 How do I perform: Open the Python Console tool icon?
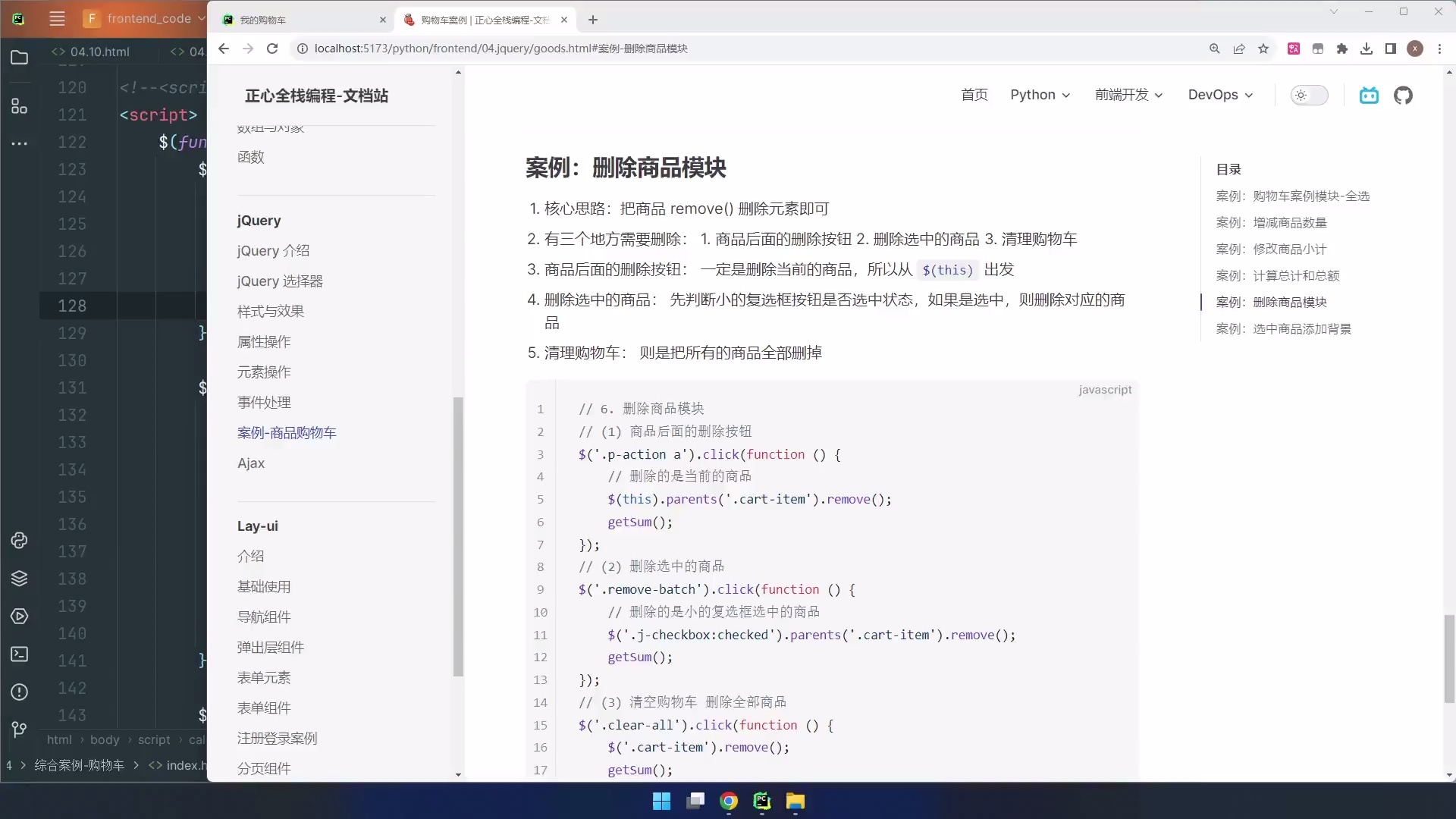tap(20, 540)
